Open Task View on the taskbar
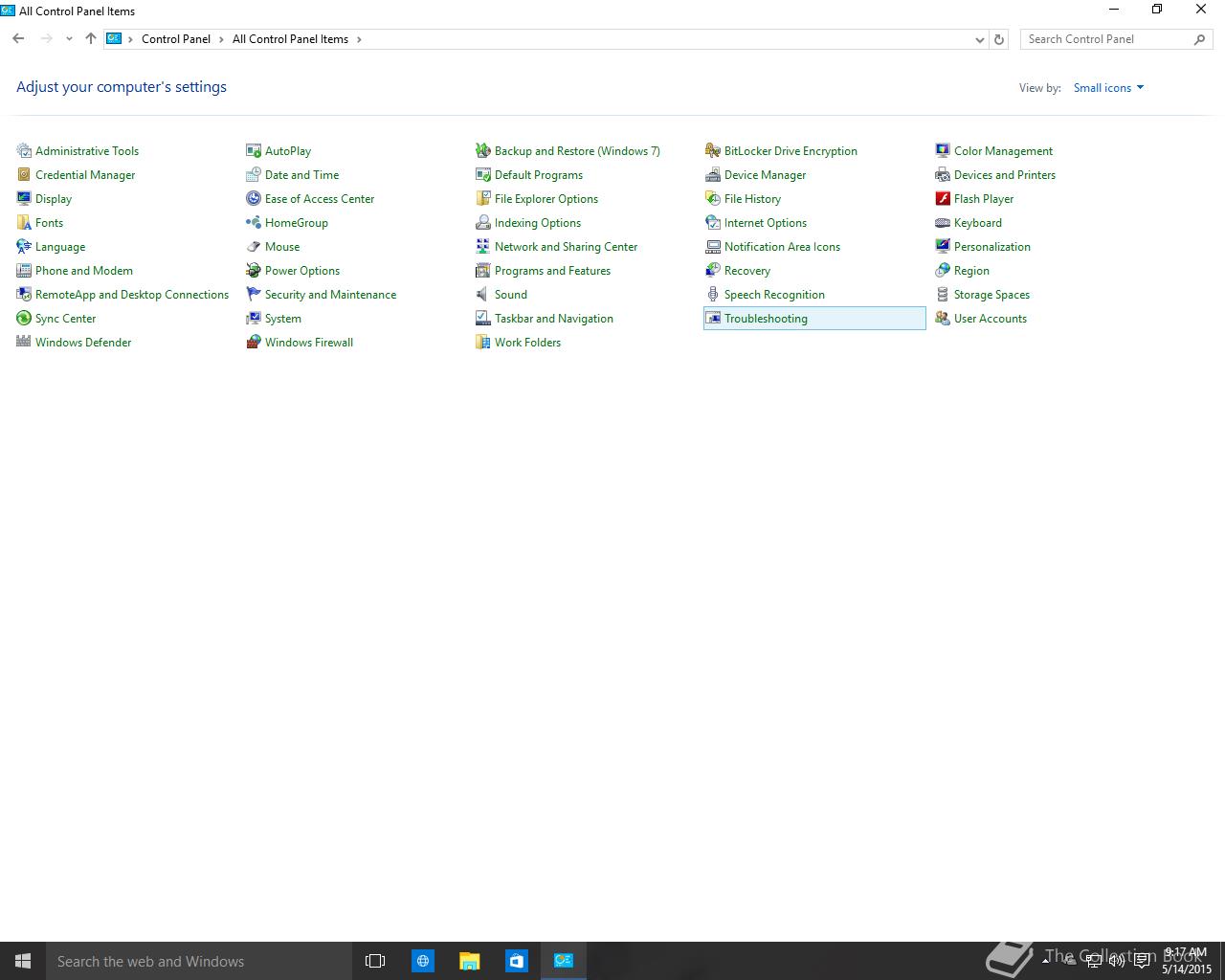 coord(375,961)
